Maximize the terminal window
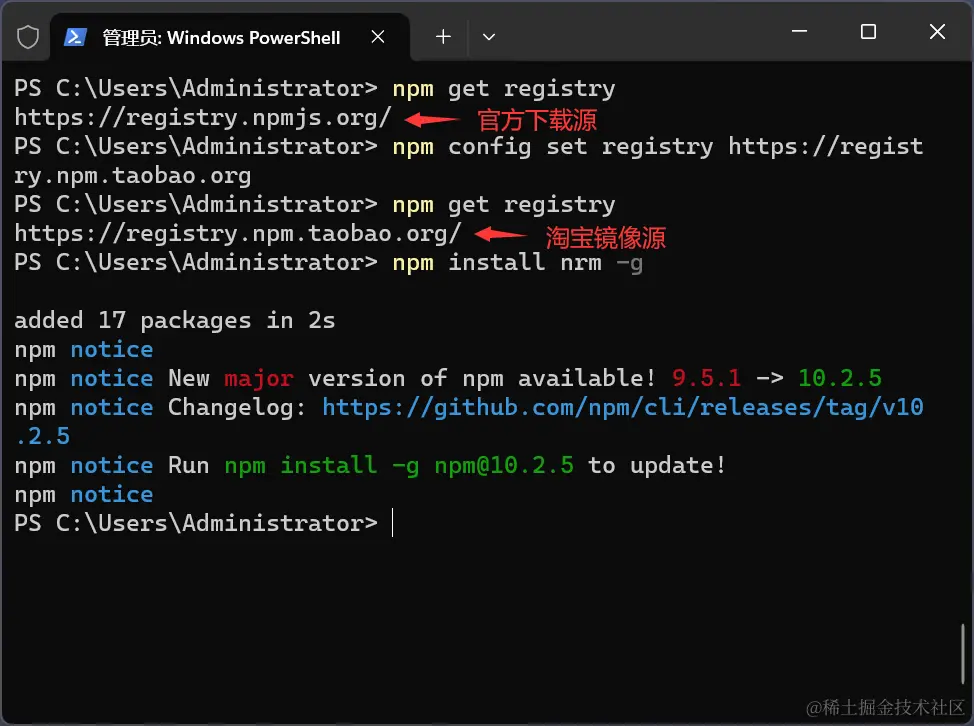 [868, 32]
